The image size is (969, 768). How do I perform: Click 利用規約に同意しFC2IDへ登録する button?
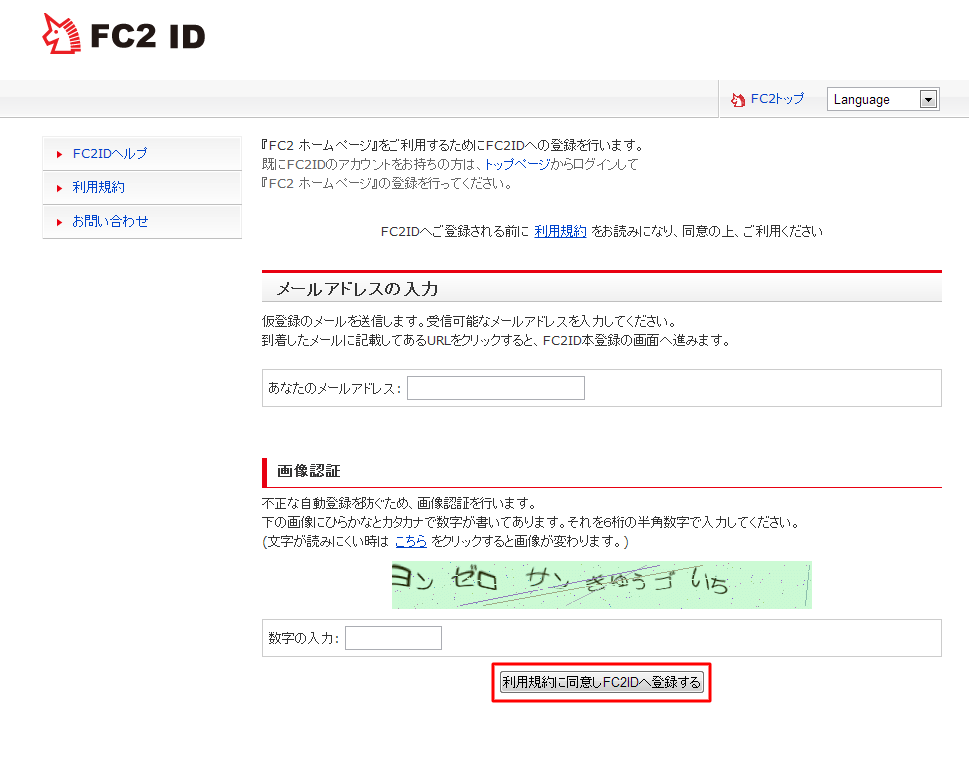click(601, 682)
